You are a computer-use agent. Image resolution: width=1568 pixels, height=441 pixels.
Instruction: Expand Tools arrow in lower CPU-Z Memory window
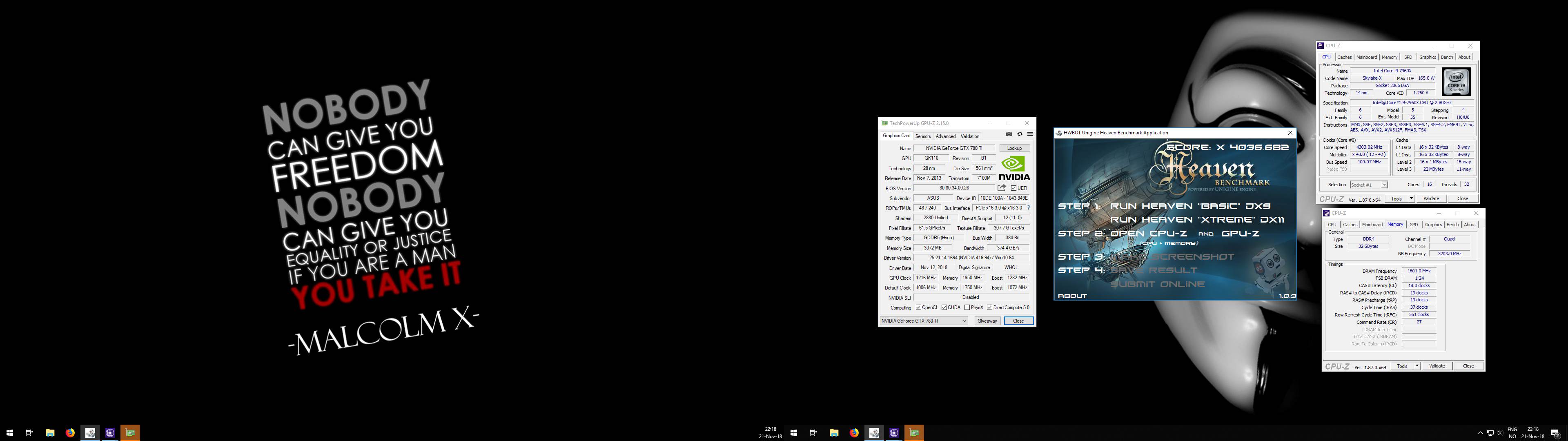tap(1417, 366)
